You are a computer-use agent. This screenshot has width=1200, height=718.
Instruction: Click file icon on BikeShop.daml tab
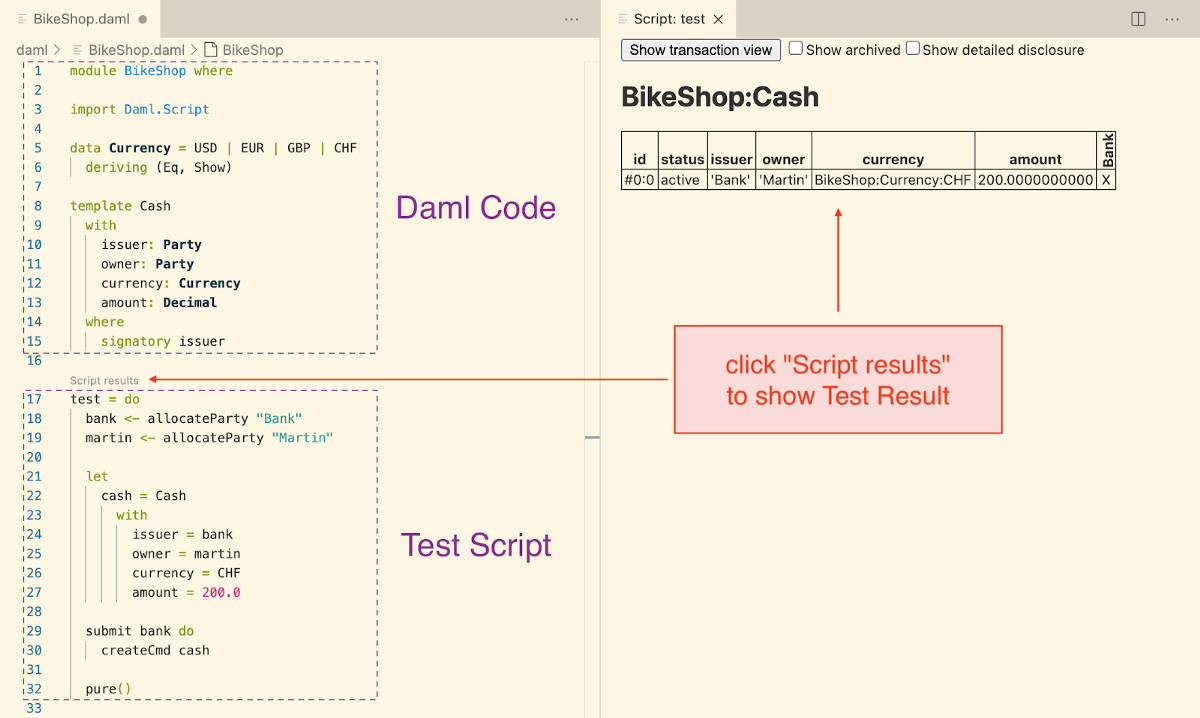(x=23, y=19)
